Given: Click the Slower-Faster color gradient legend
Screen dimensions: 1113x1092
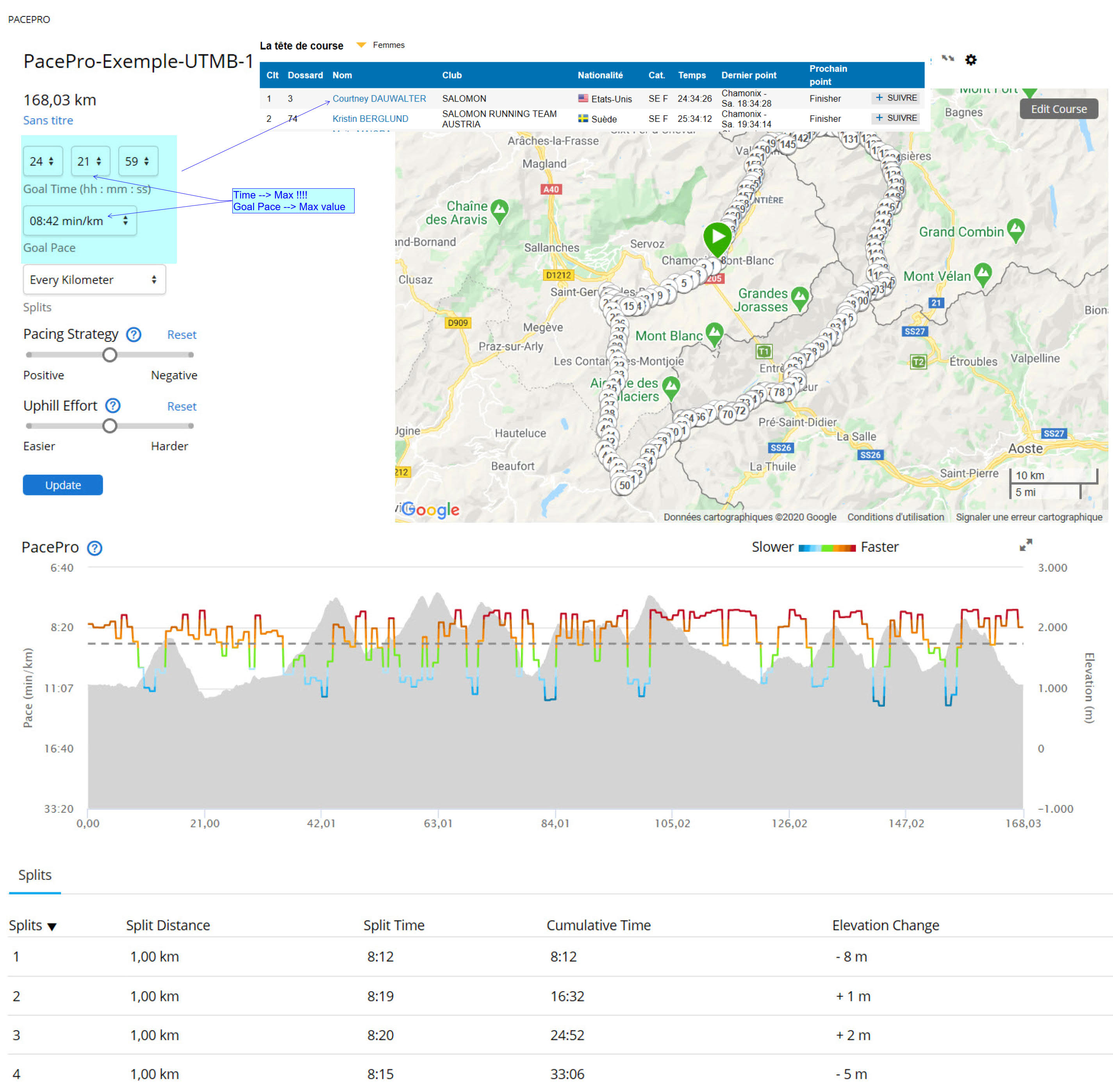Looking at the screenshot, I should 827,548.
